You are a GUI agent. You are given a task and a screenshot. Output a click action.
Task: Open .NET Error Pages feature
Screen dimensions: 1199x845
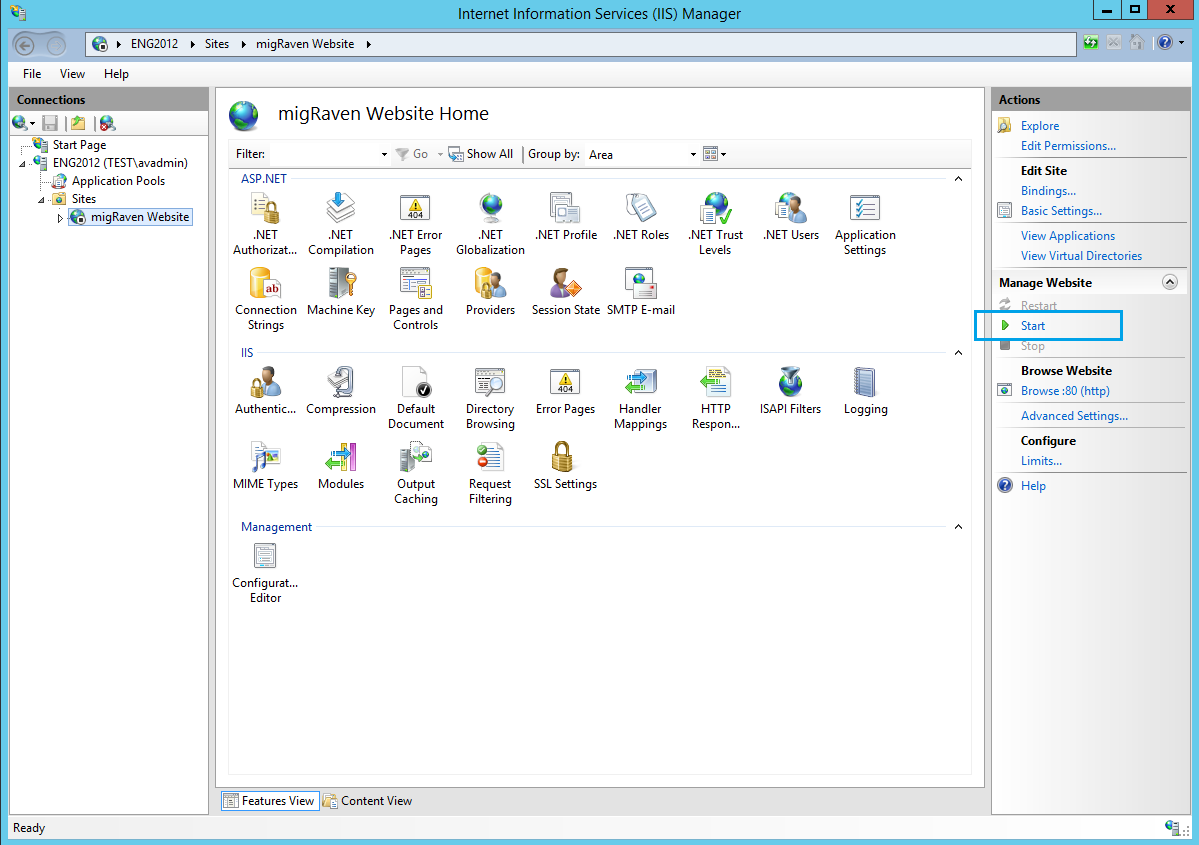[x=415, y=223]
